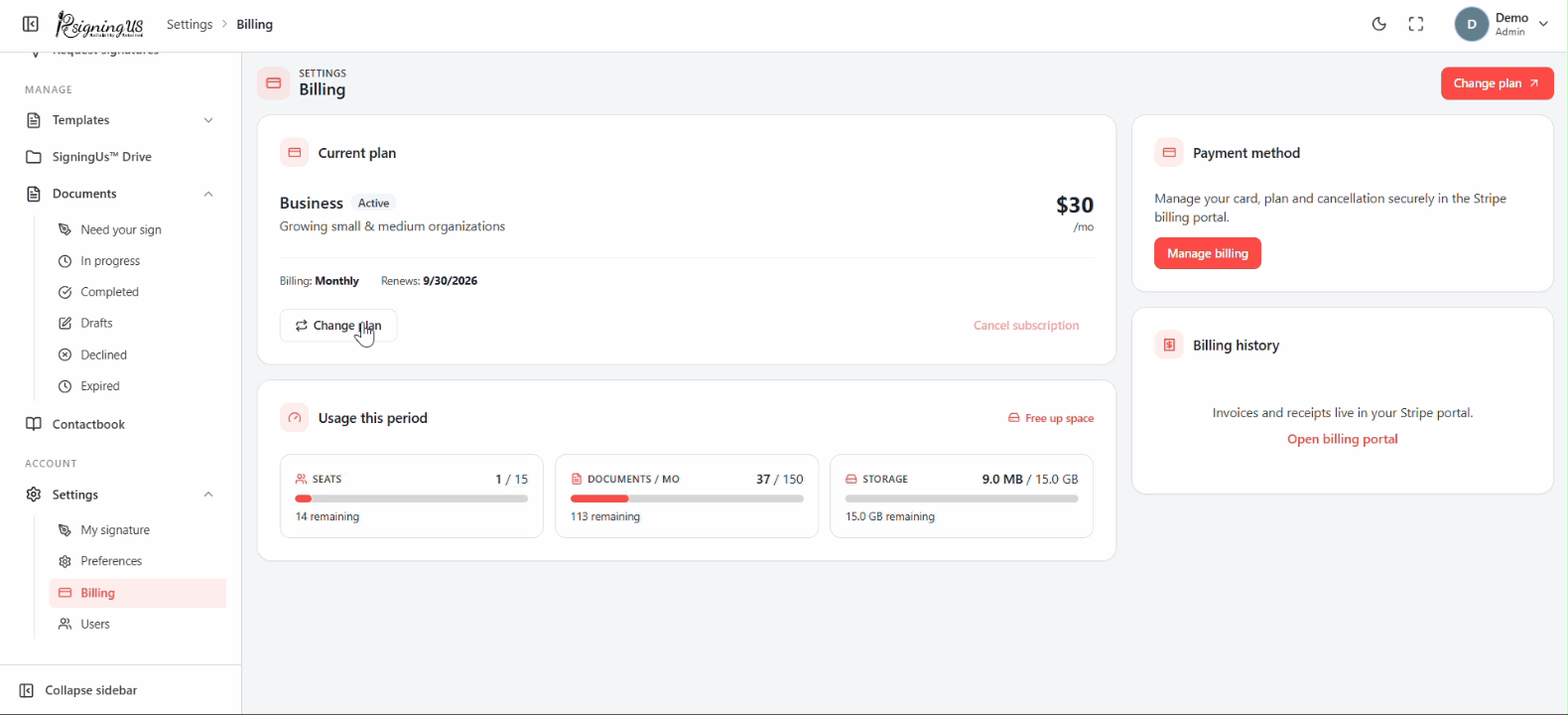Open billing portal link

(x=1342, y=439)
